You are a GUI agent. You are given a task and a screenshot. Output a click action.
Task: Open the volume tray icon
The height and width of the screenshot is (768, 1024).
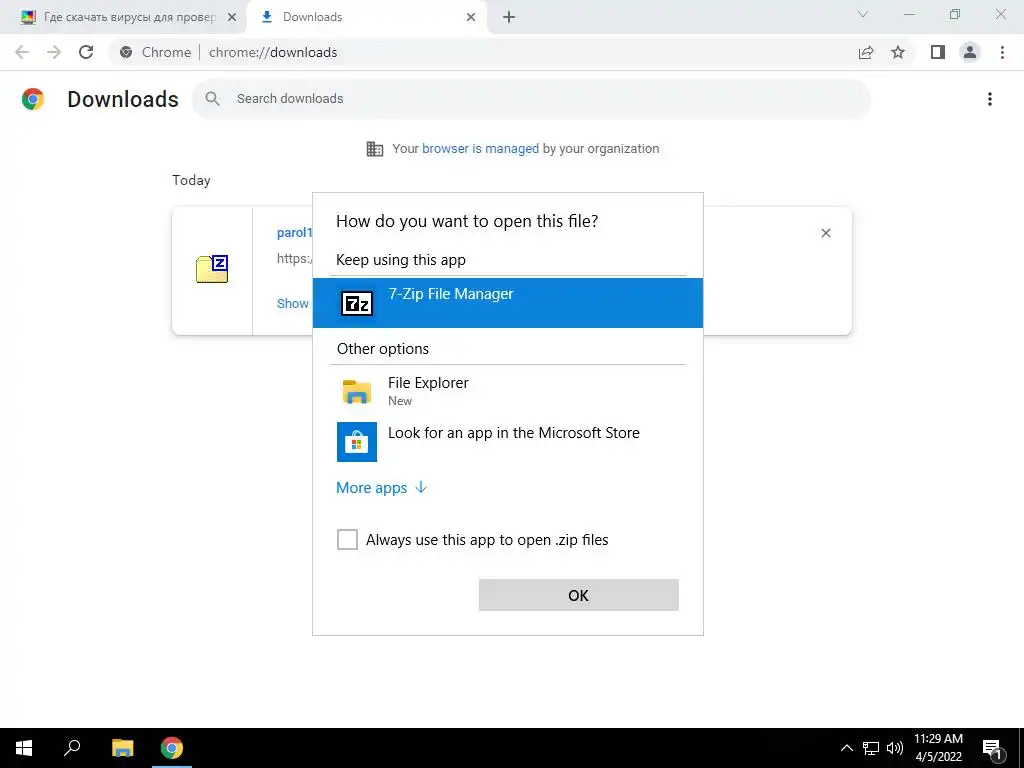pos(895,748)
